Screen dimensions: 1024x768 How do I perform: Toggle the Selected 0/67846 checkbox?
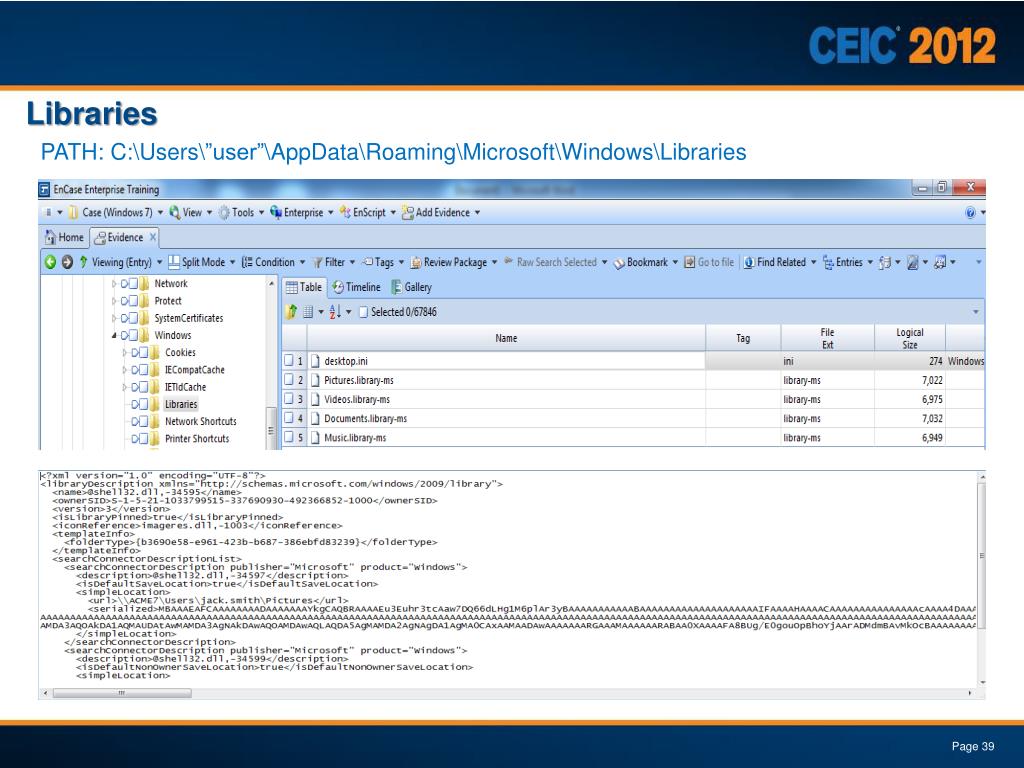click(x=364, y=312)
